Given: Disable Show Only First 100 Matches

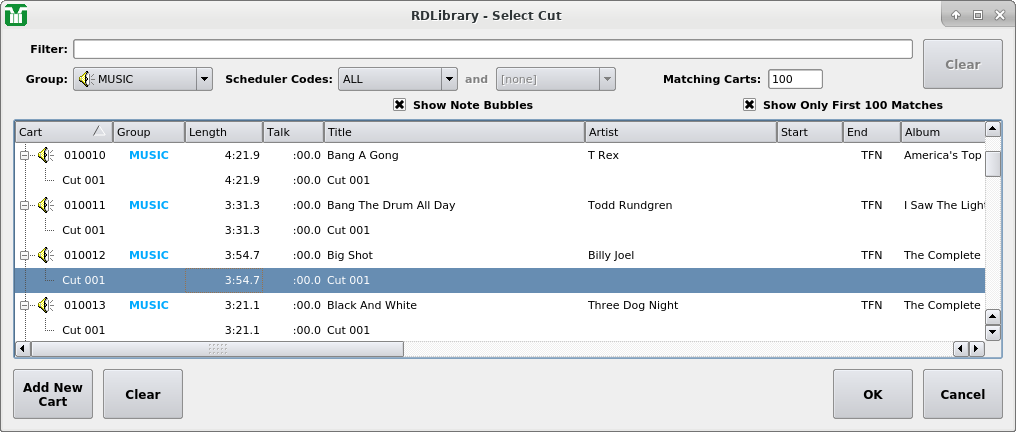Looking at the screenshot, I should [x=749, y=105].
